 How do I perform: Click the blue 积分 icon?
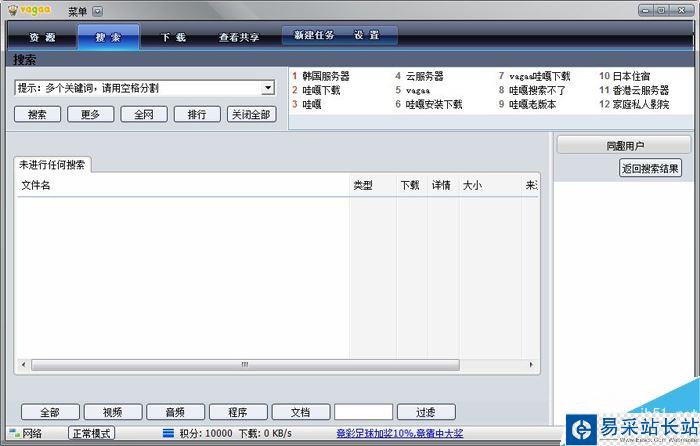(168, 433)
